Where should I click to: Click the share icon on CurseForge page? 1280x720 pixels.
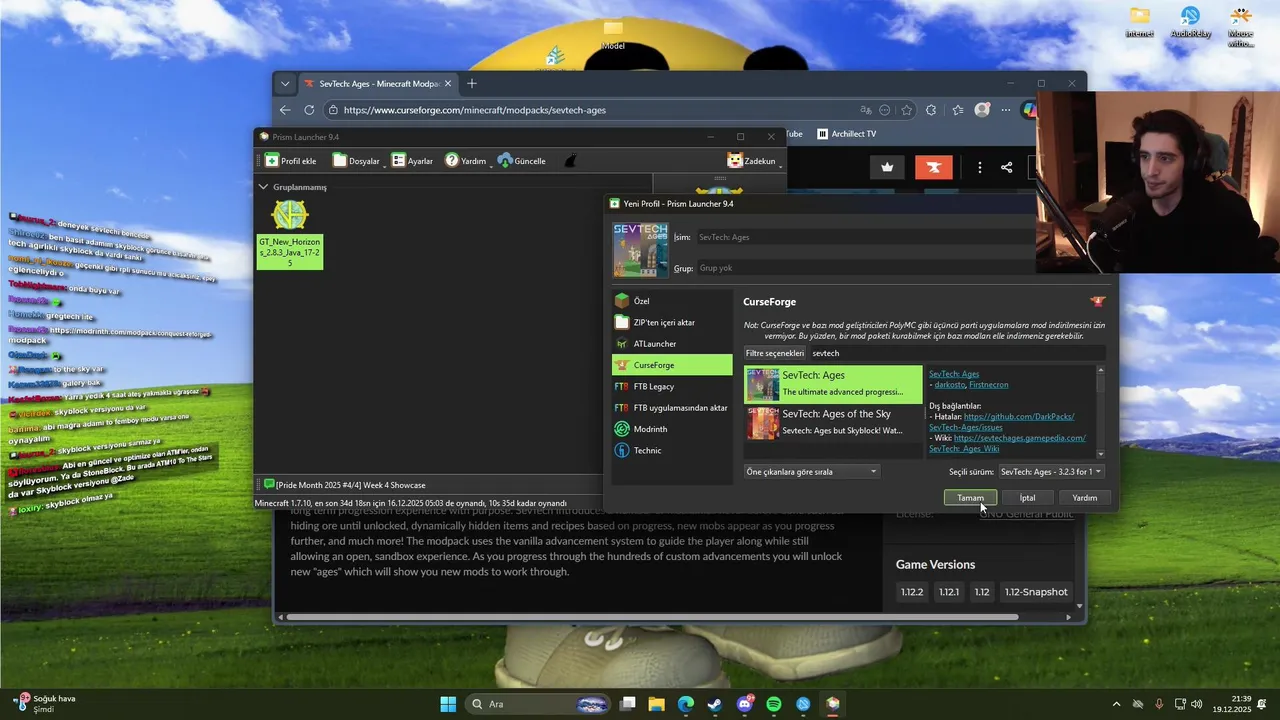[x=1007, y=167]
